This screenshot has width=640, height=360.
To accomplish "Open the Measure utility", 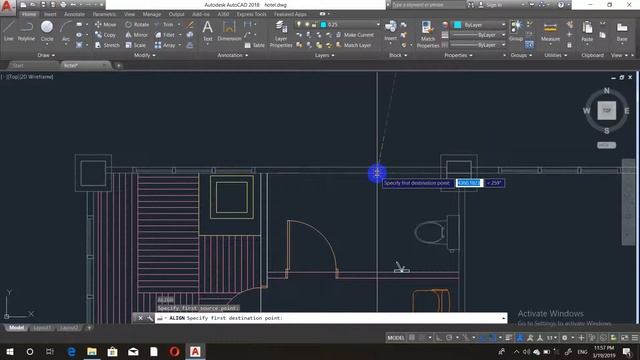I will pos(550,32).
